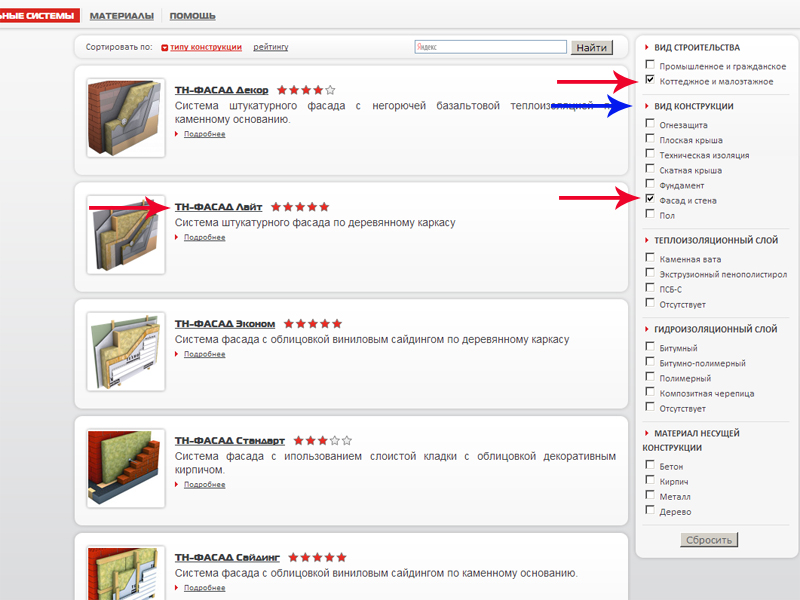Open the ТН-ФАСАД Эконом thumbnail image
Image resolution: width=800 pixels, height=600 pixels.
tap(126, 352)
